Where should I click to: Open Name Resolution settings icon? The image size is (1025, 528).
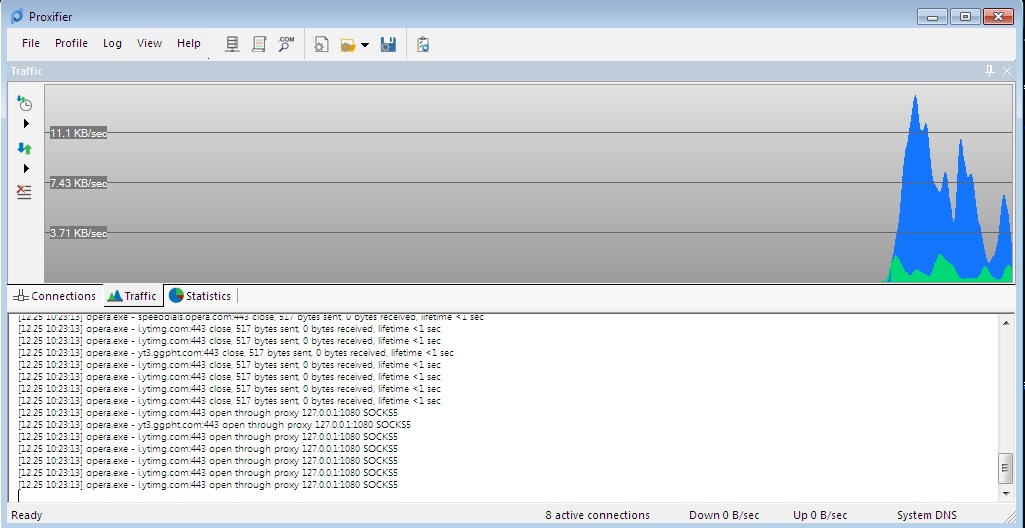286,44
